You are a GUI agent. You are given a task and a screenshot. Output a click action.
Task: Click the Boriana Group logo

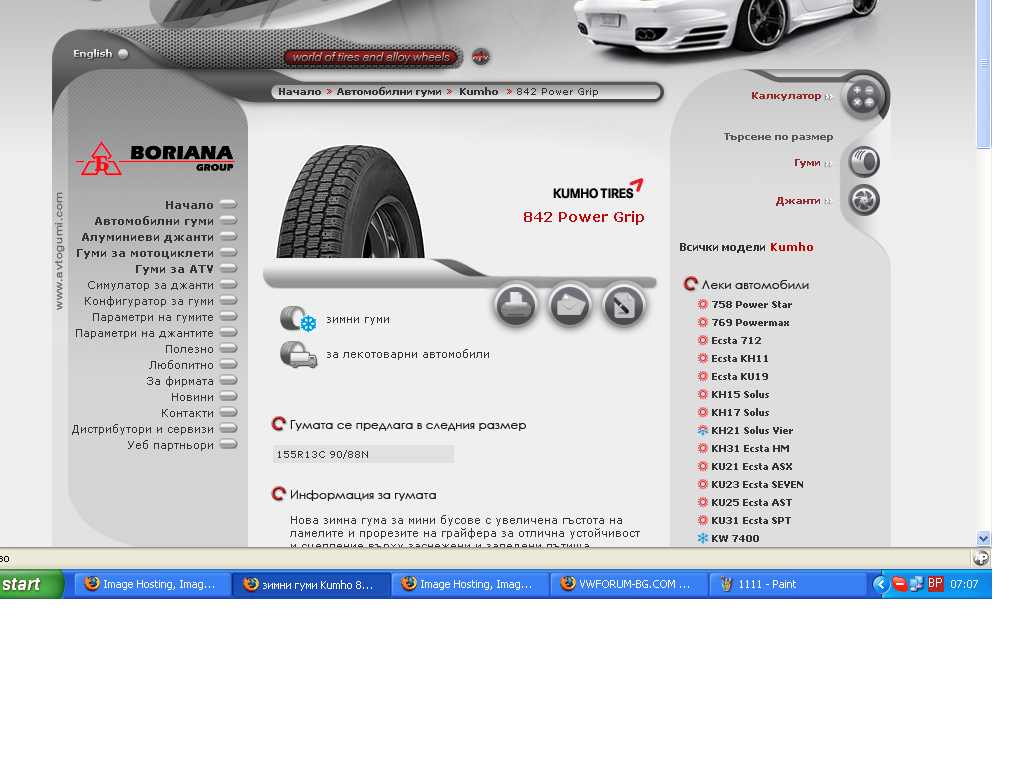click(155, 159)
